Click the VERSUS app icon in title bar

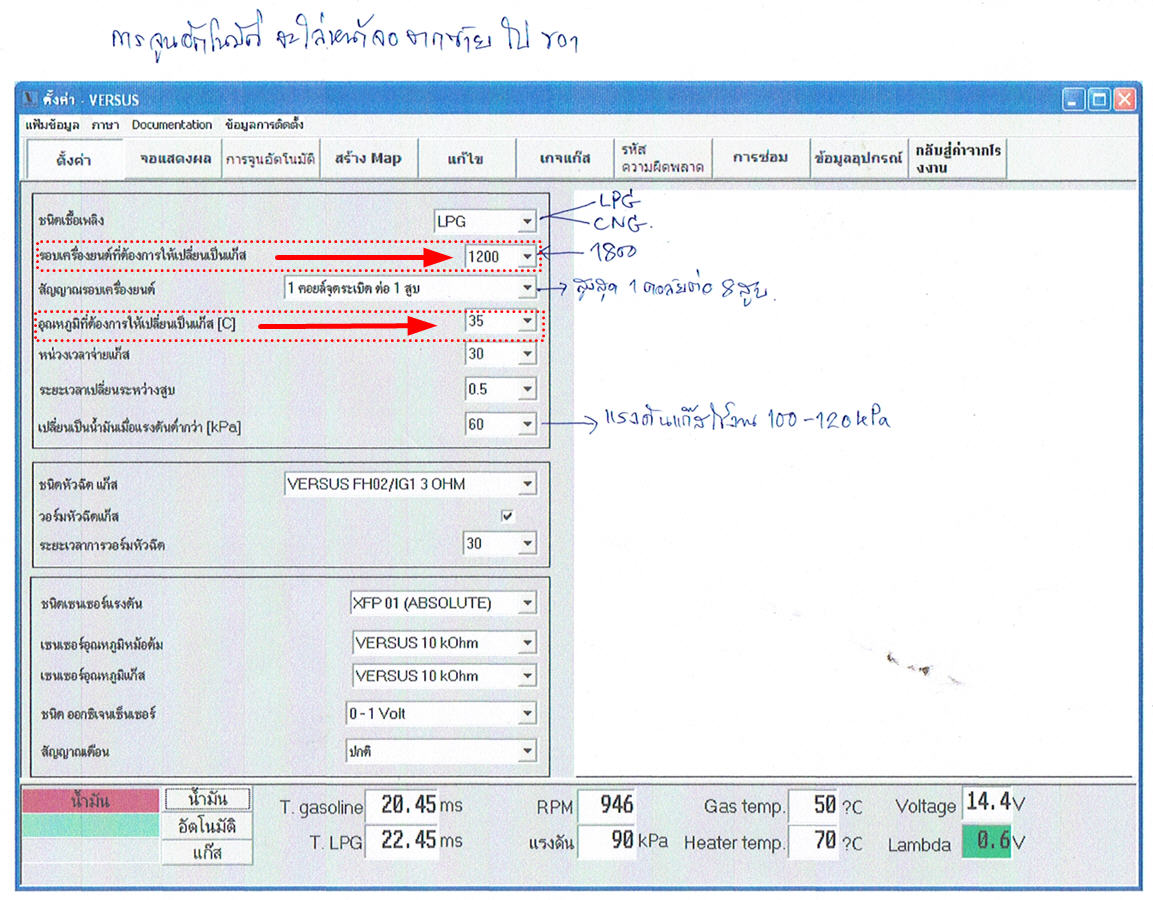point(30,99)
